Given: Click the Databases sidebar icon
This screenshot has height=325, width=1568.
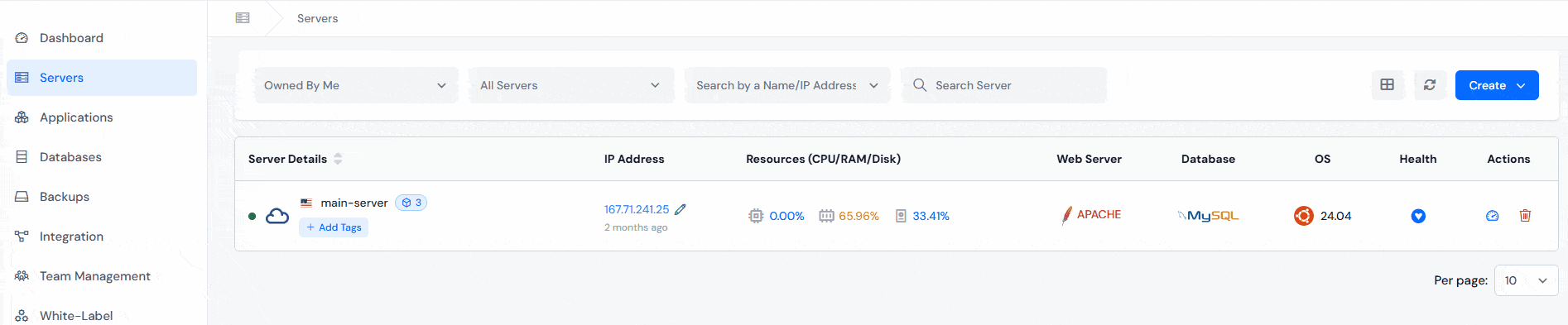Looking at the screenshot, I should pos(22,157).
